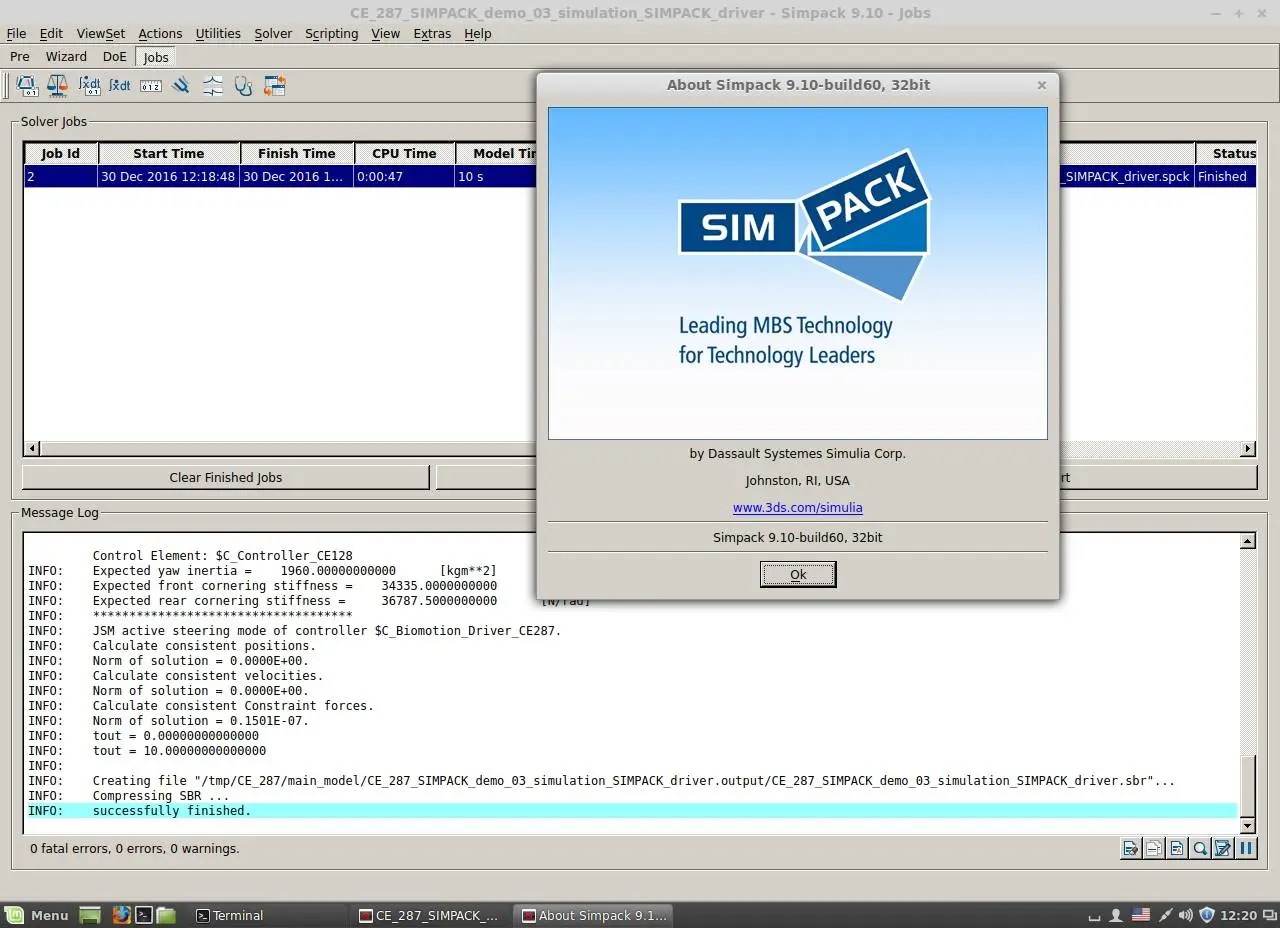Screen dimensions: 1280x928
Task: Select job row with Id 2
Action: [640, 176]
